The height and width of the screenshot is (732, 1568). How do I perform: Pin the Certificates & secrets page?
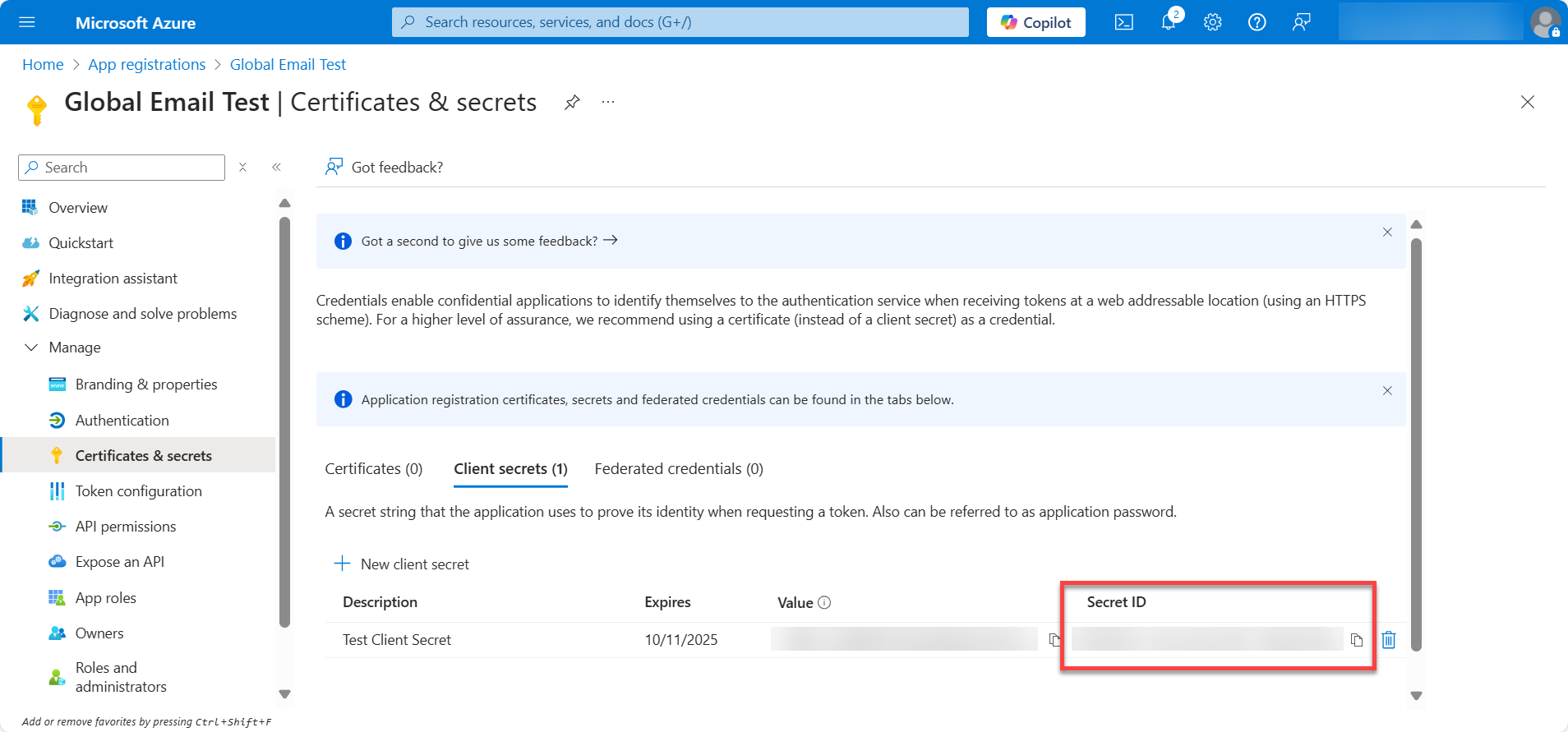point(572,102)
